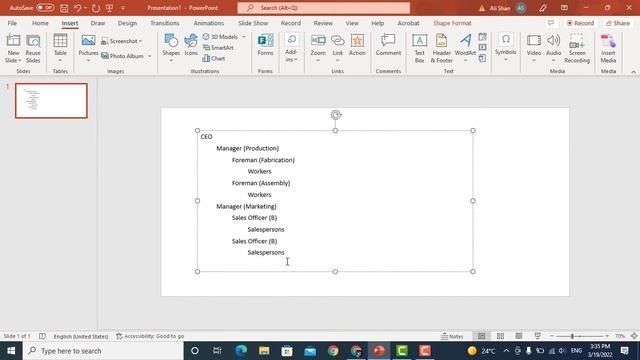This screenshot has width=640, height=360.
Task: Open the Shapes gallery
Action: pos(171,49)
